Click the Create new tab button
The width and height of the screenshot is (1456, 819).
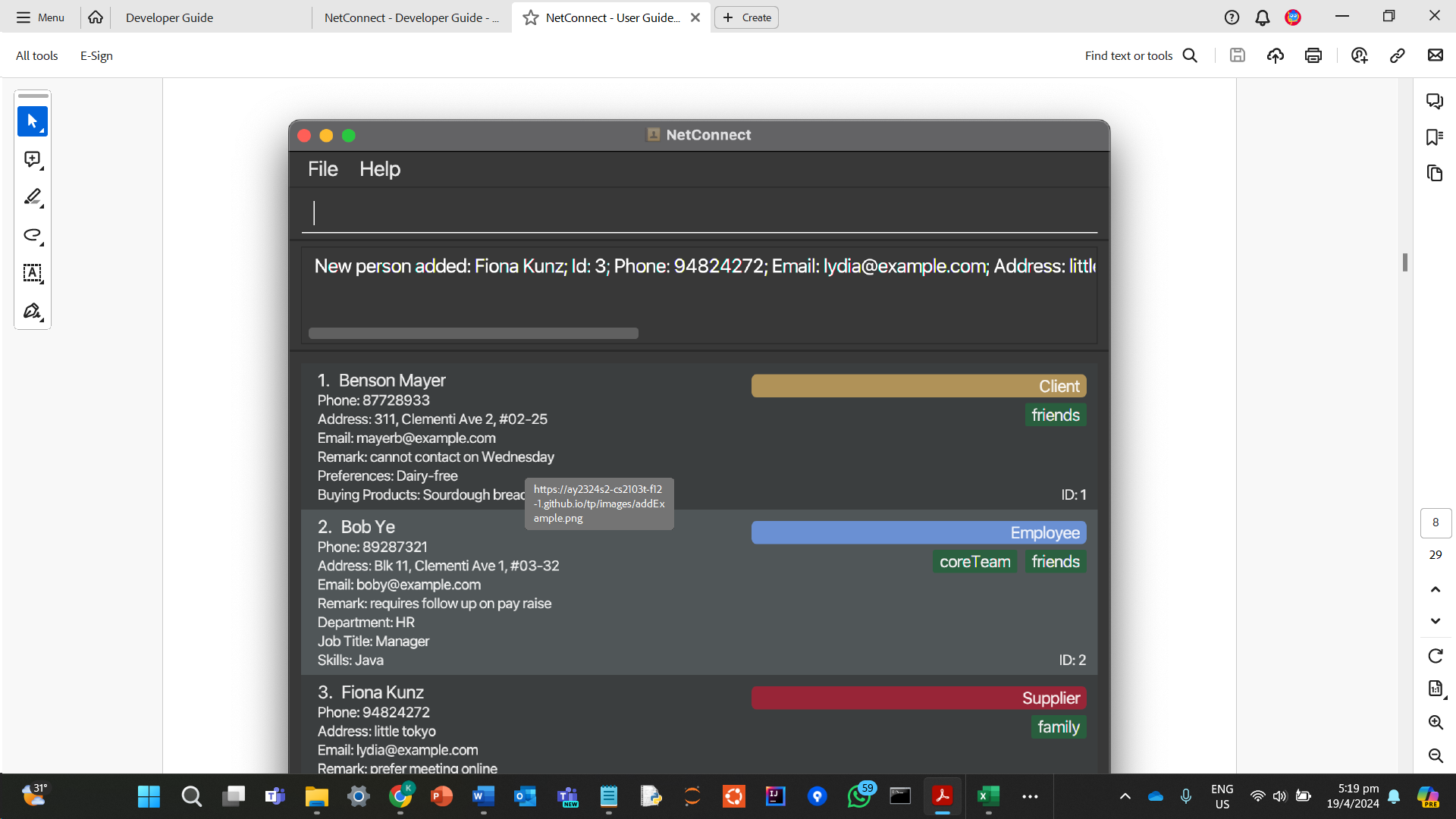746,17
